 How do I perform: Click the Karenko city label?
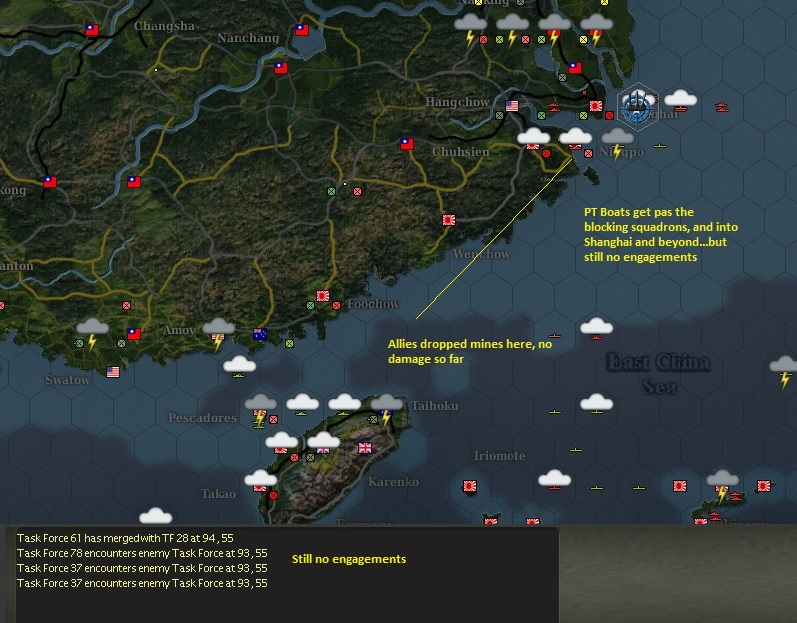[x=393, y=482]
